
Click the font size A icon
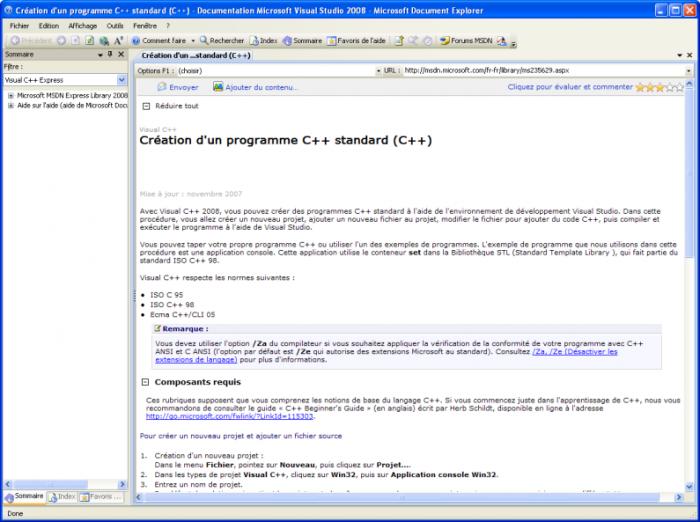118,41
